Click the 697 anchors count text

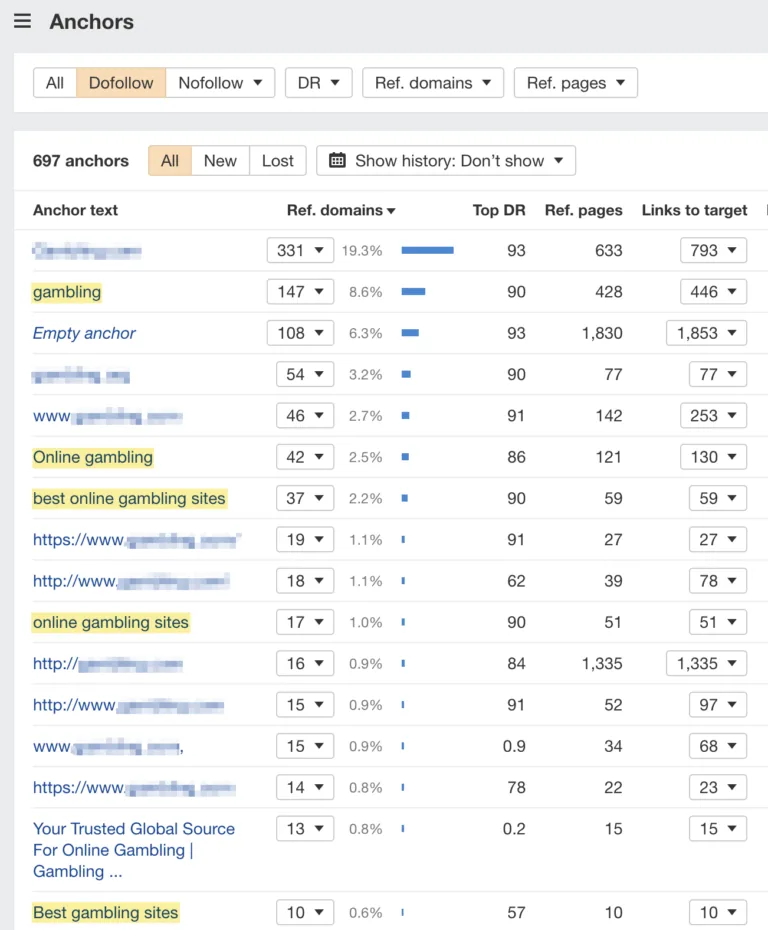point(81,161)
